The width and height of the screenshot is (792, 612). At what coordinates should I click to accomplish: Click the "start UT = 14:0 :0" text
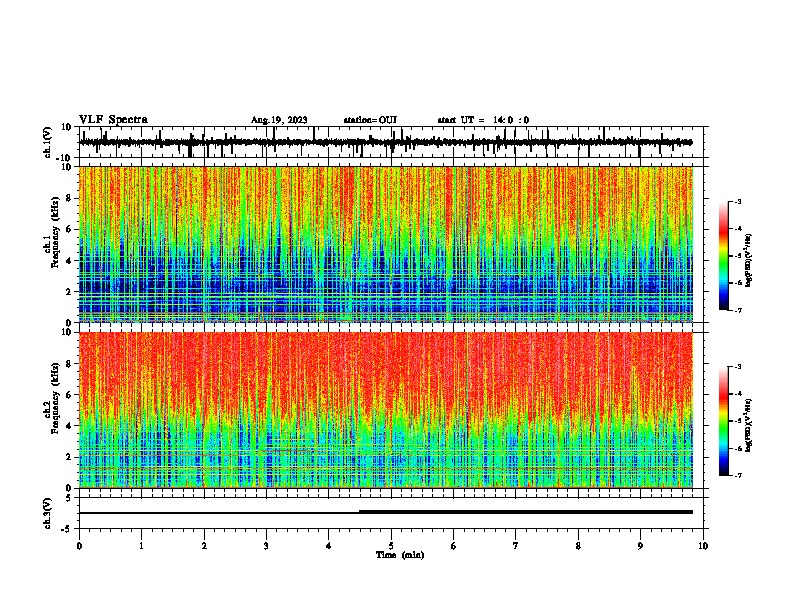(x=483, y=120)
